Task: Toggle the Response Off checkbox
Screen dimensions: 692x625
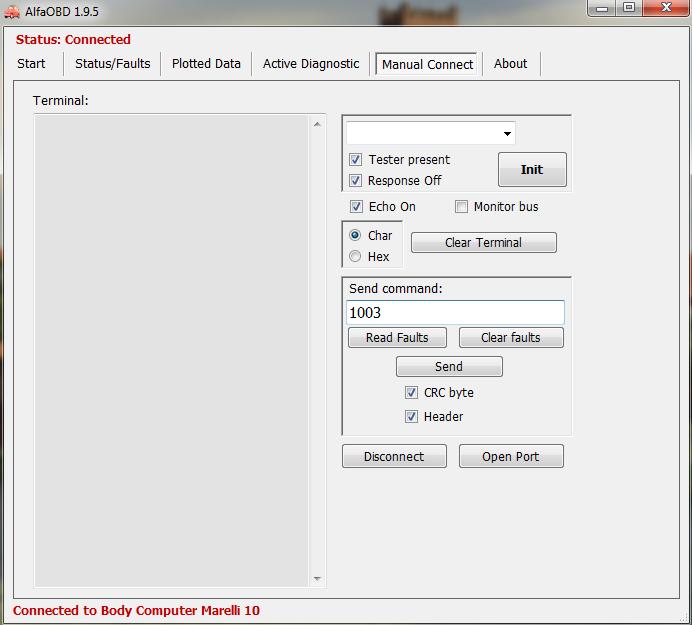Action: coord(355,180)
